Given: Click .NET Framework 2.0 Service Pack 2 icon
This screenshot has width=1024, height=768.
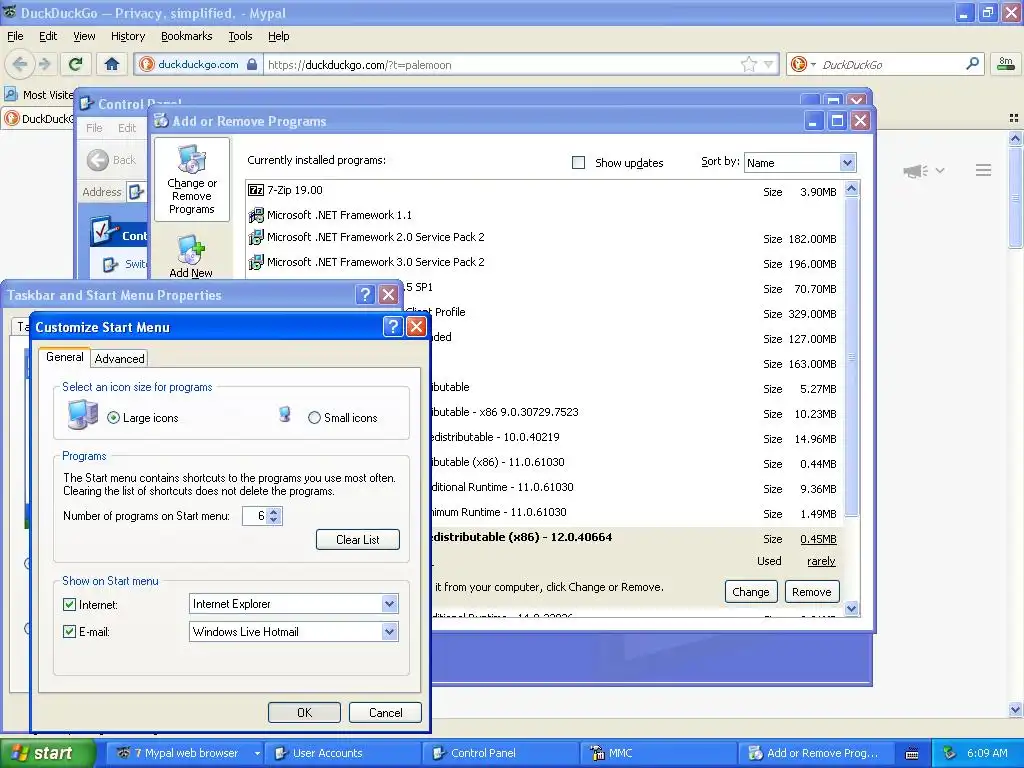Looking at the screenshot, I should (255, 238).
